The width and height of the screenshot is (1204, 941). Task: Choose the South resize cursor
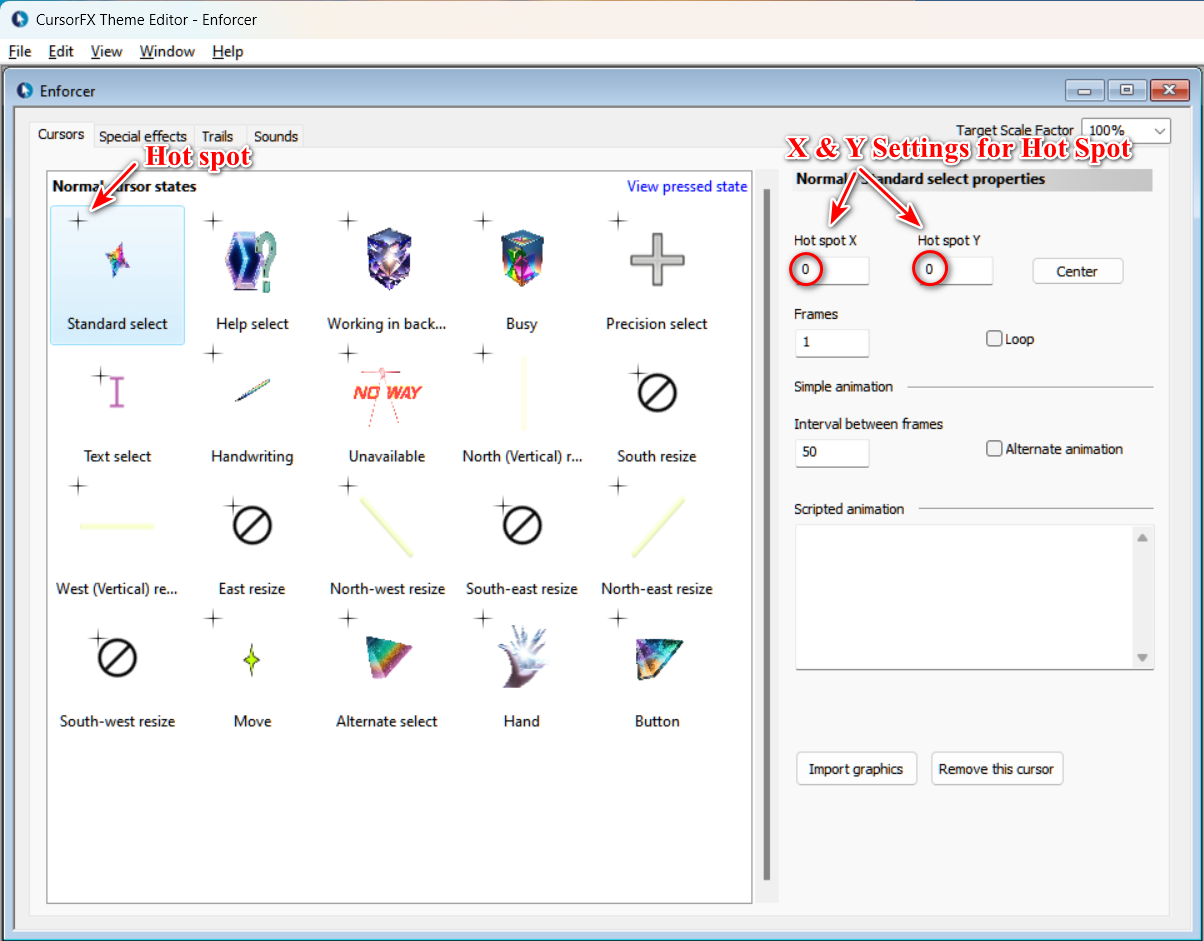click(x=657, y=408)
